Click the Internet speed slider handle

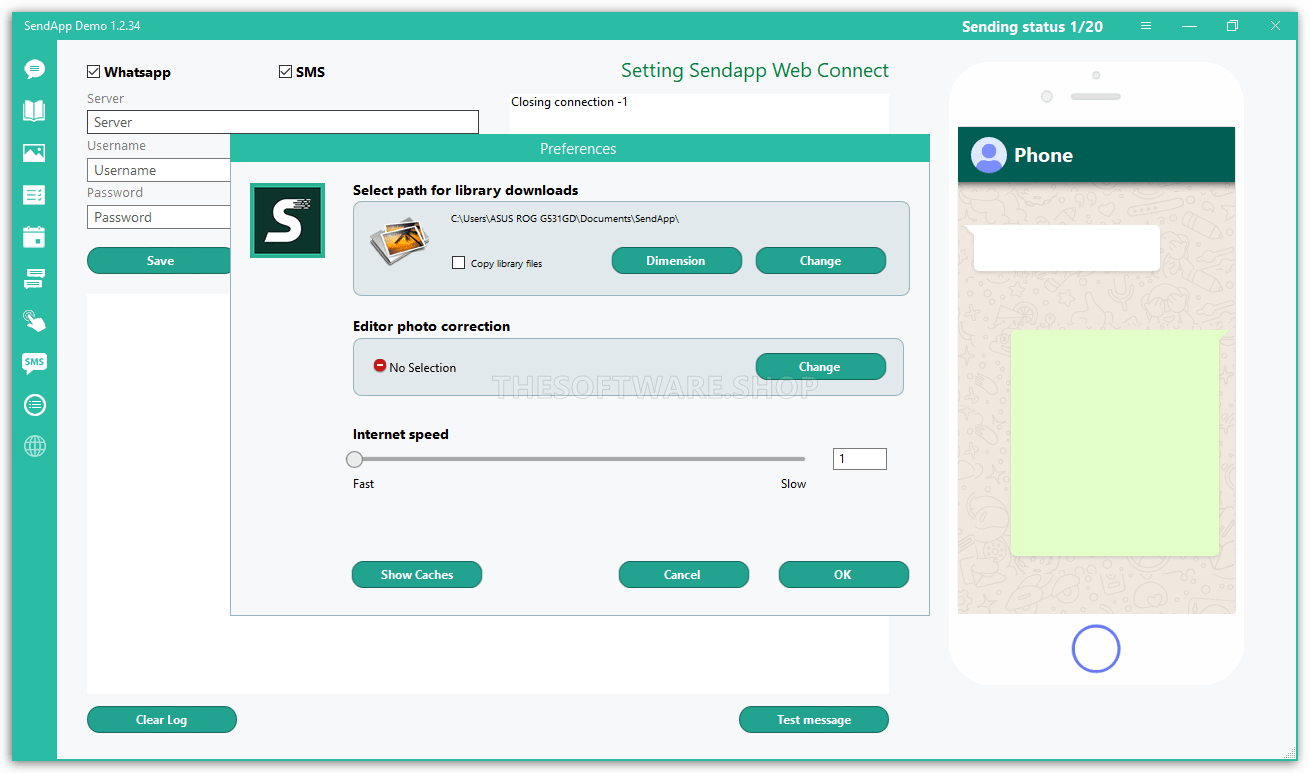[355, 460]
